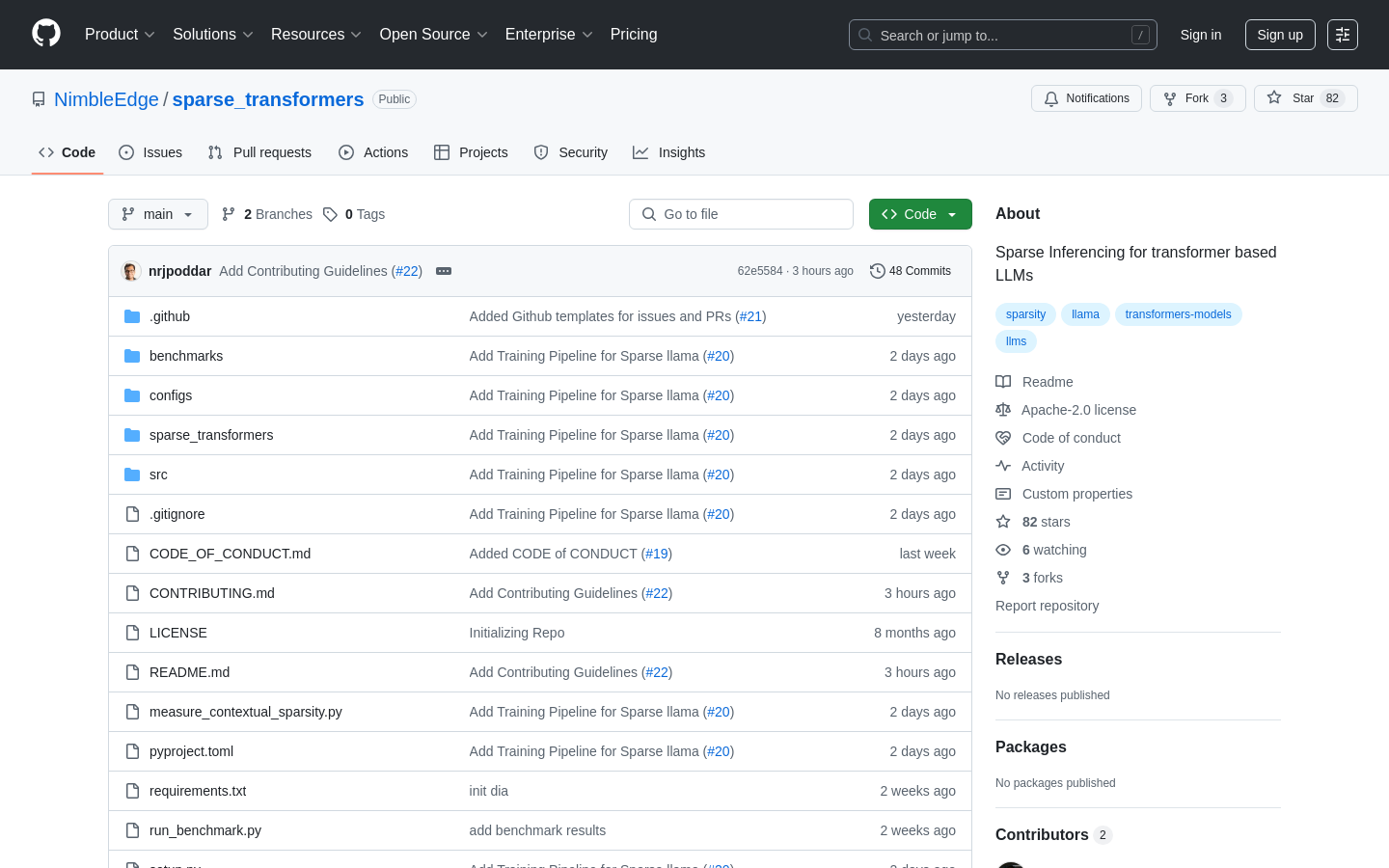This screenshot has height=868, width=1389.
Task: Click Sign in
Action: 1201,35
